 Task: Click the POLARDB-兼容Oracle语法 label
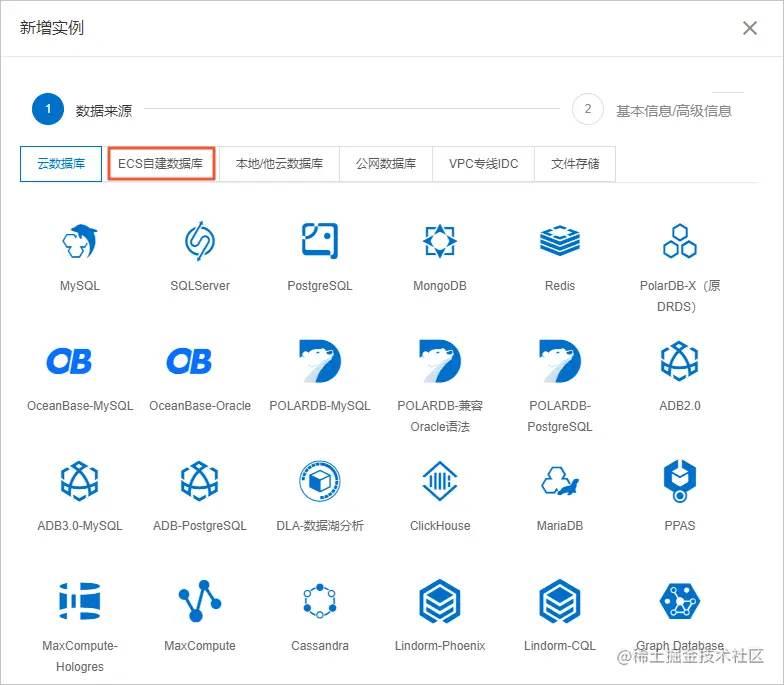point(440,416)
